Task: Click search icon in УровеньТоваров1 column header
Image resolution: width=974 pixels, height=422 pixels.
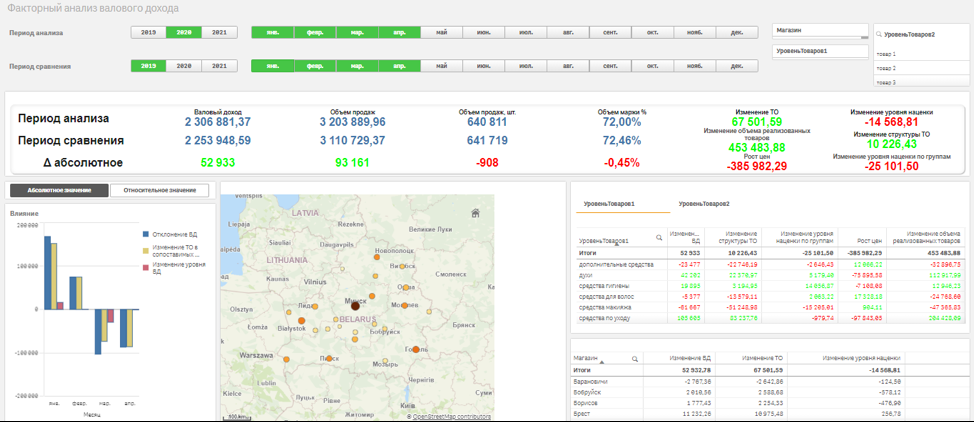Action: 659,238
